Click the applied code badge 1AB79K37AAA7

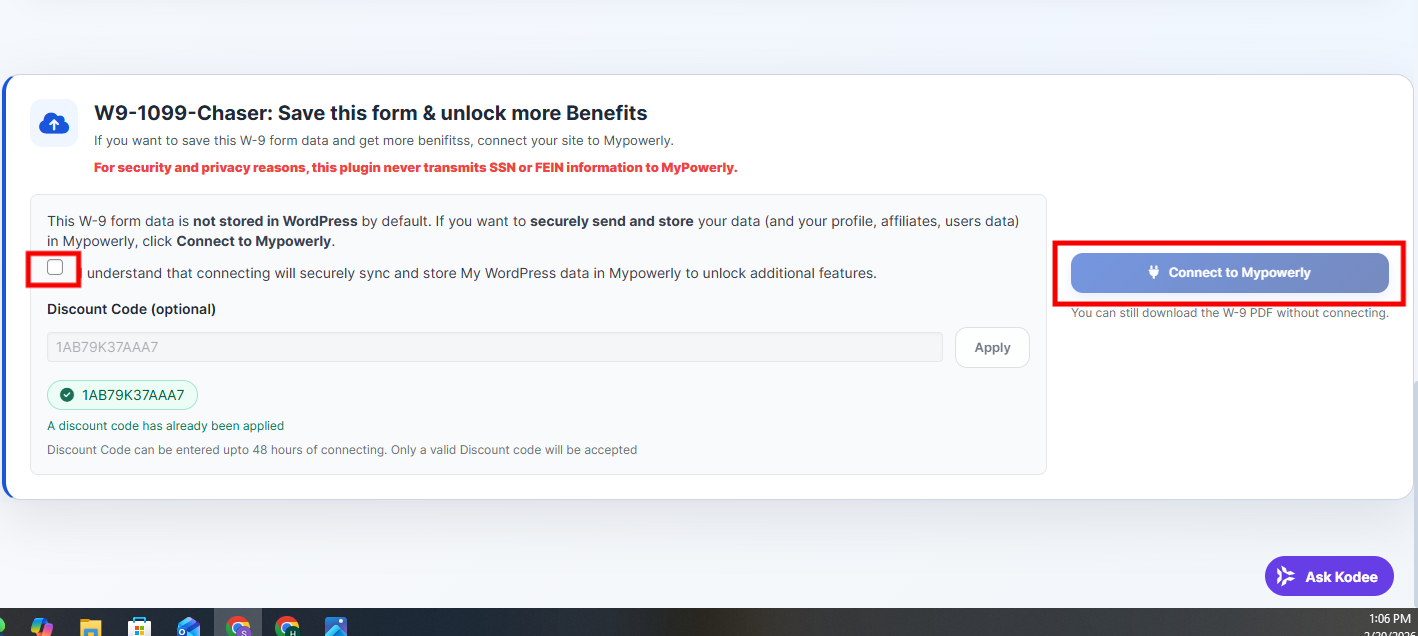click(x=122, y=395)
